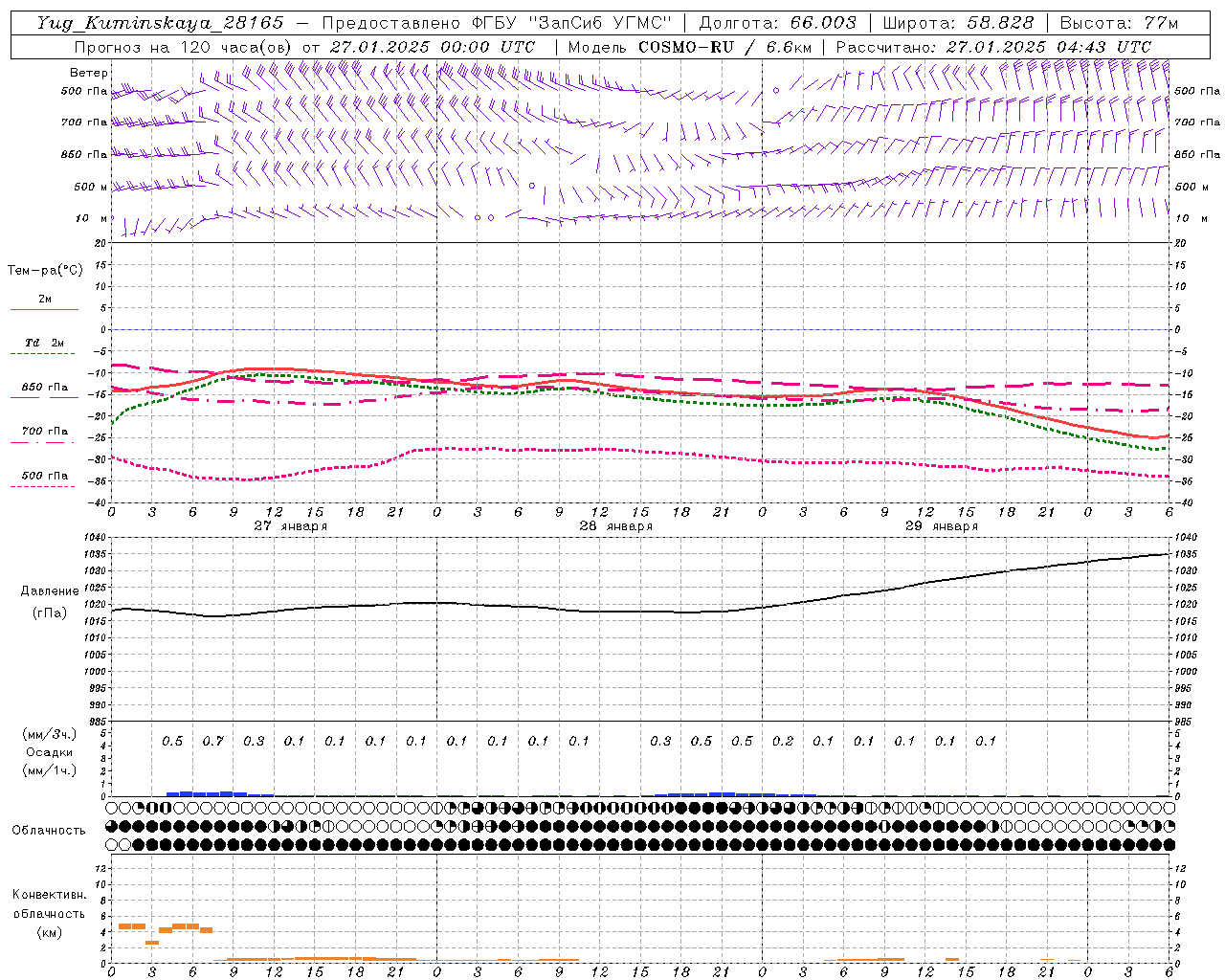Click 'Рассчитано: 27.01.2025 04:43 UTC' timestamp
Image resolution: width=1225 pixels, height=980 pixels.
click(993, 47)
